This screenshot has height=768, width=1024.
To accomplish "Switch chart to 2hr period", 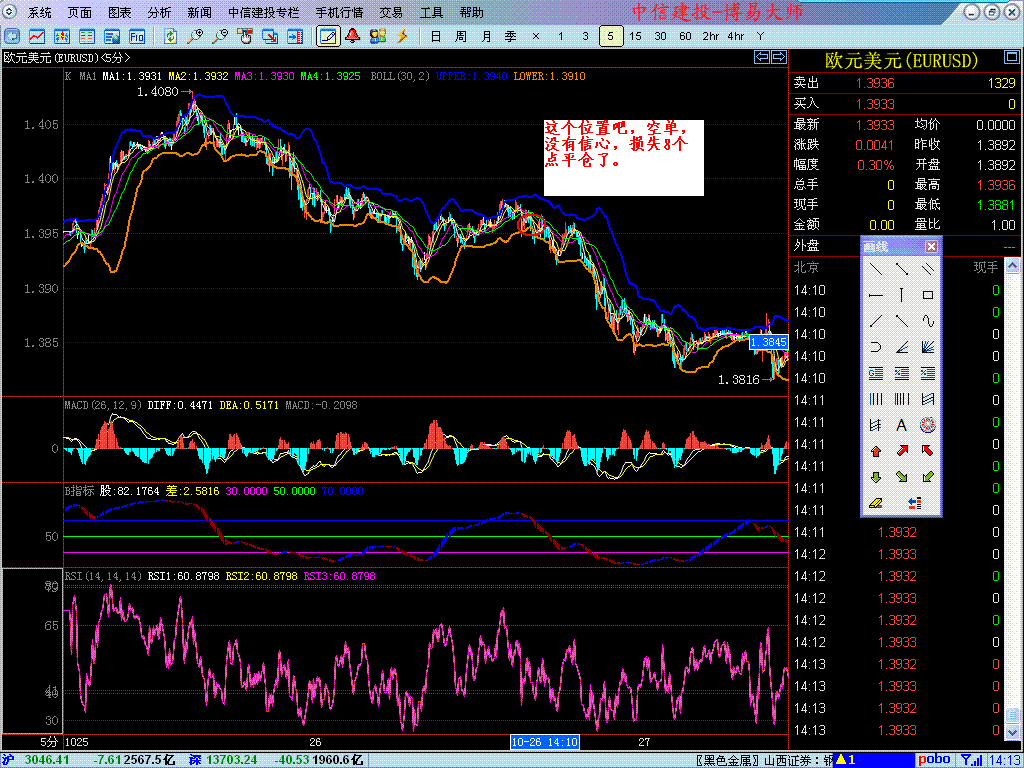I will (x=711, y=37).
